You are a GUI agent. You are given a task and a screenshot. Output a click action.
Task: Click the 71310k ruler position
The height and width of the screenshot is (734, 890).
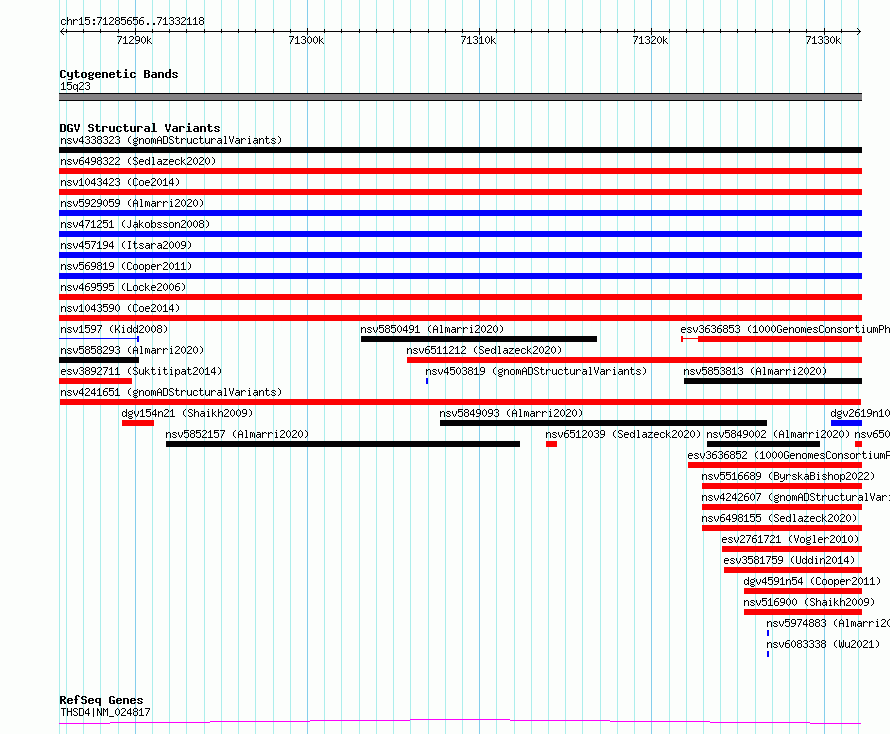(x=478, y=40)
